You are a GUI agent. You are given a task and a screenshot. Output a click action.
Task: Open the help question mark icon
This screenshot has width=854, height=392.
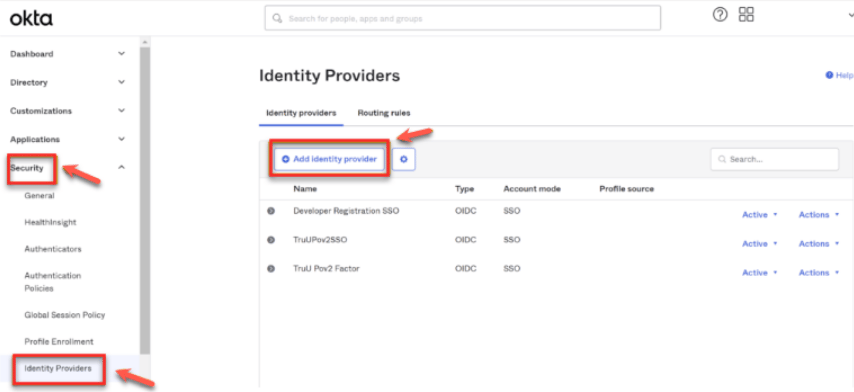[720, 15]
